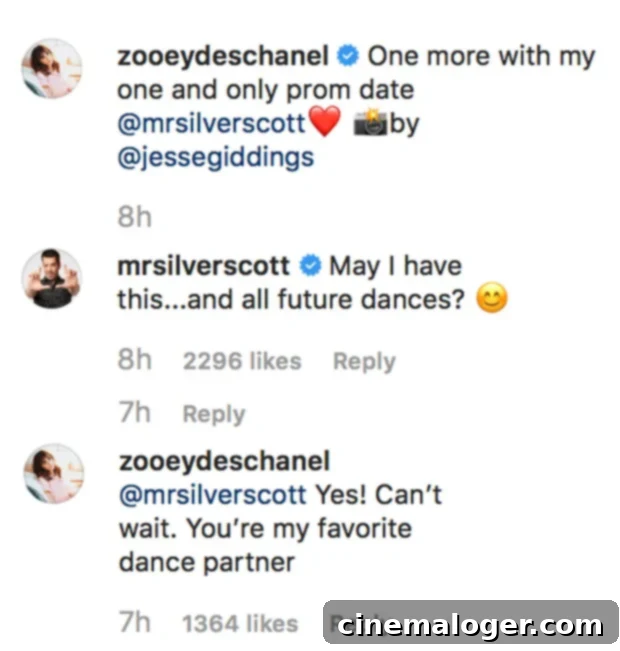The height and width of the screenshot is (651, 620).
Task: Click the smiling emoji after 'future dances?'
Action: [490, 300]
